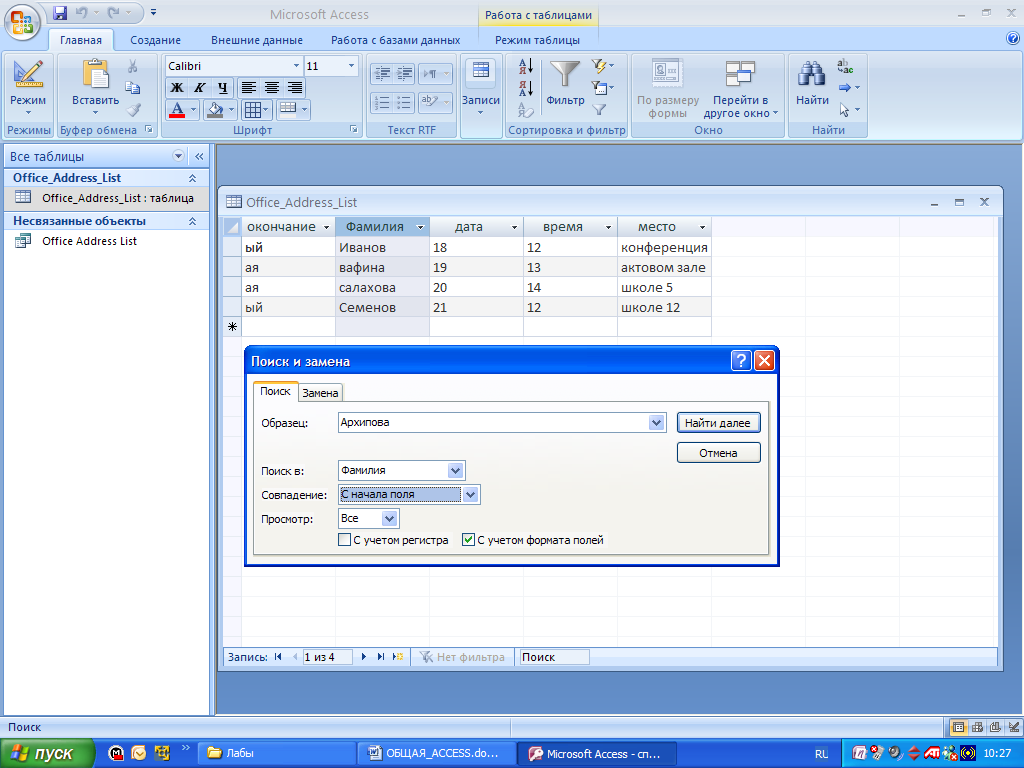Click пуск Start button
1024x768 pixels.
[47, 753]
